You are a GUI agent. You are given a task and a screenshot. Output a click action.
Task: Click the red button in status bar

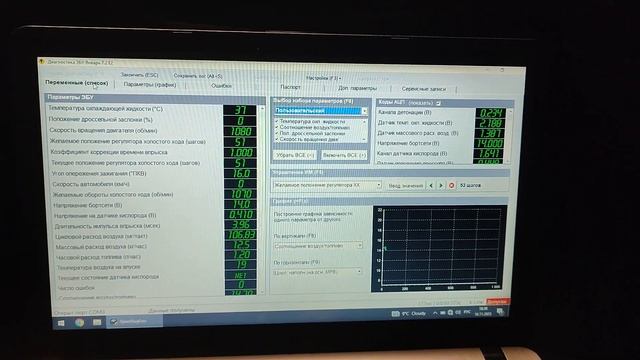click(x=497, y=302)
